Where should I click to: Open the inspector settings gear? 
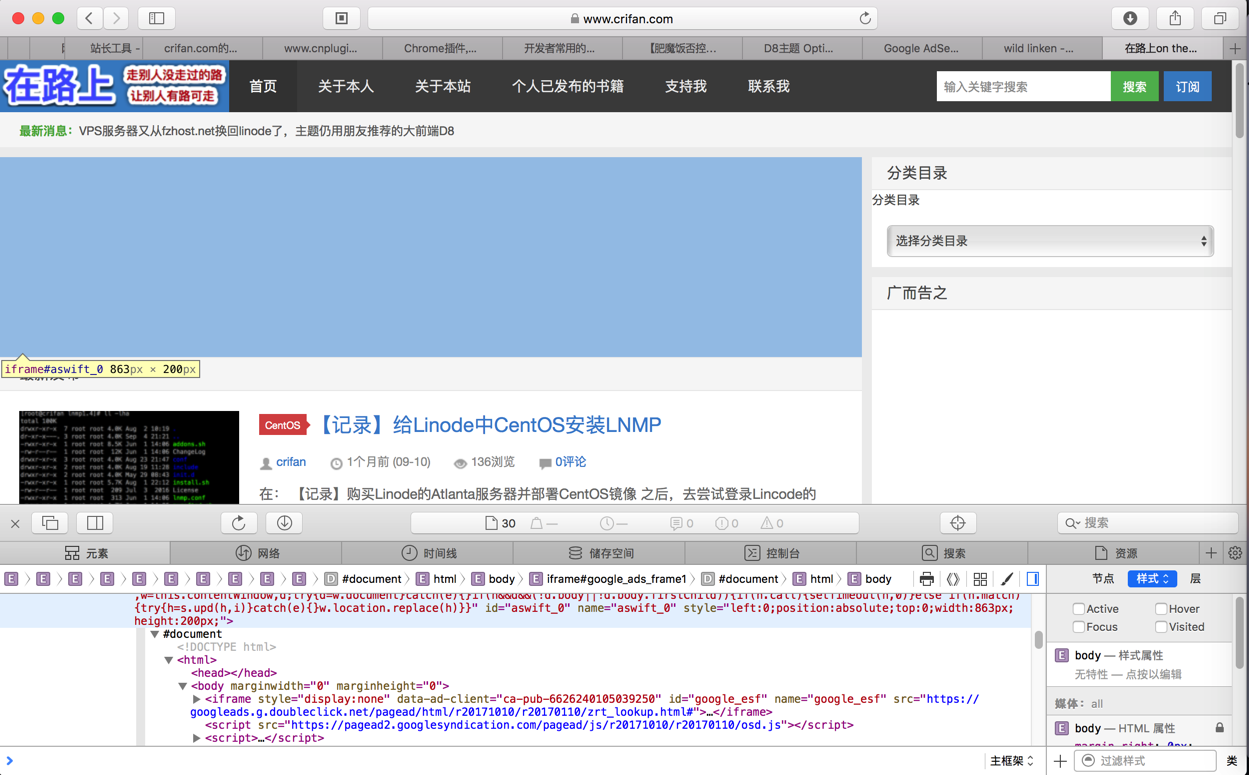coord(1235,553)
